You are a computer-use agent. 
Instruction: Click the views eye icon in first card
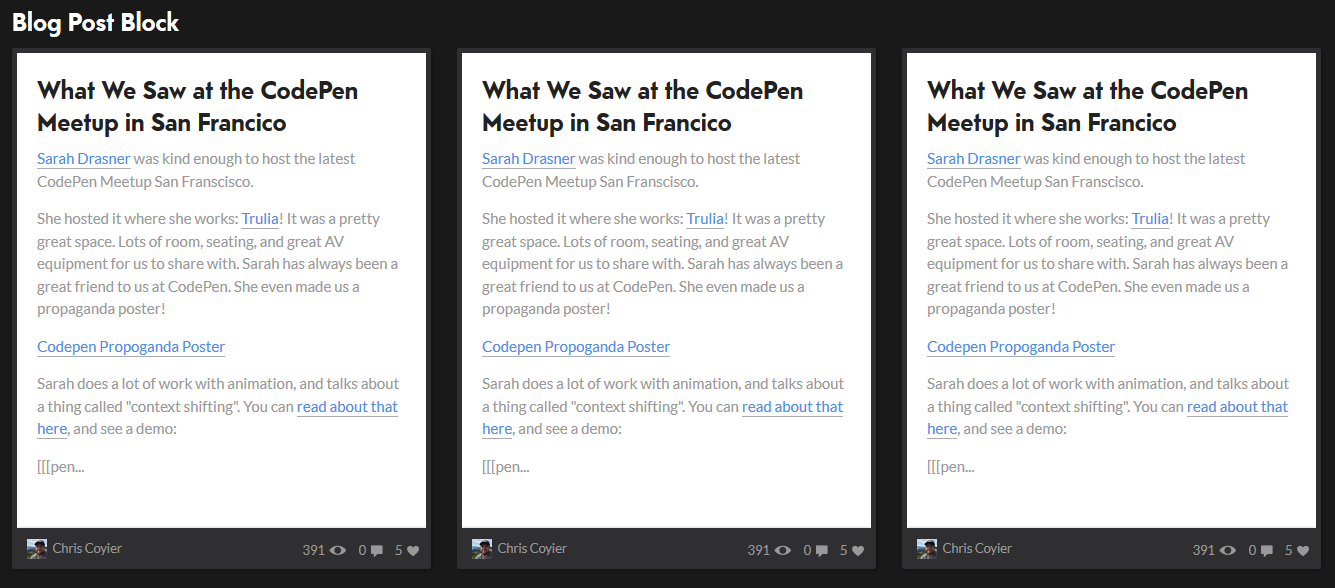coord(338,550)
